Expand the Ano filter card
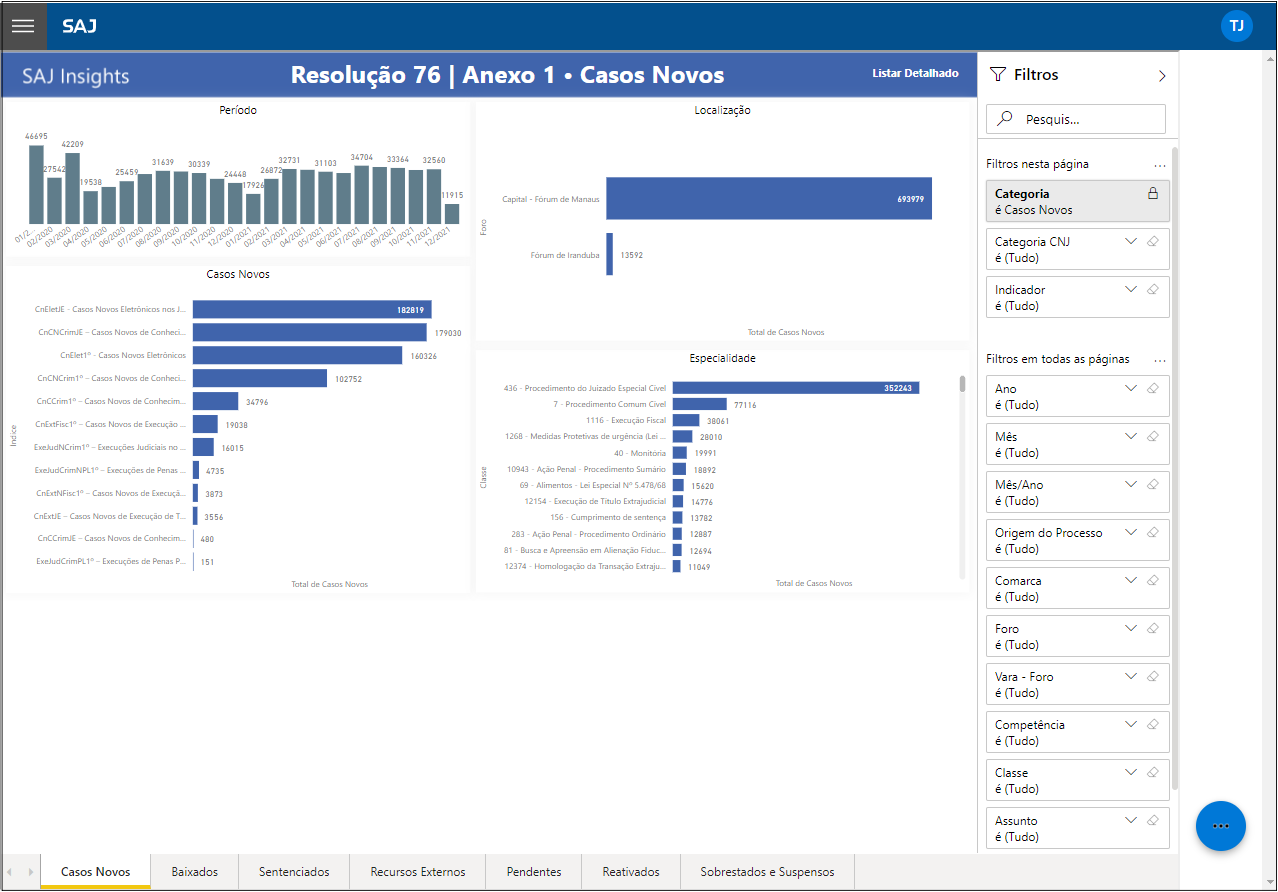Image resolution: width=1278 pixels, height=892 pixels. coord(1131,388)
